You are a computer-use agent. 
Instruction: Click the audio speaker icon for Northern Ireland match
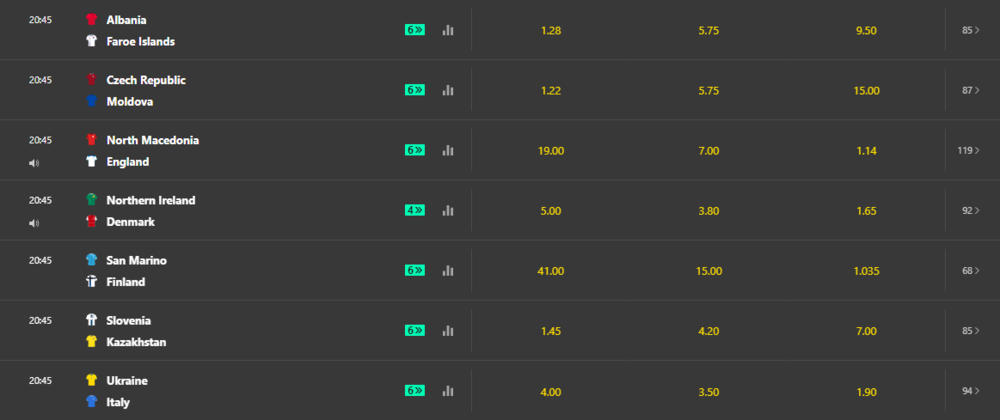(34, 223)
